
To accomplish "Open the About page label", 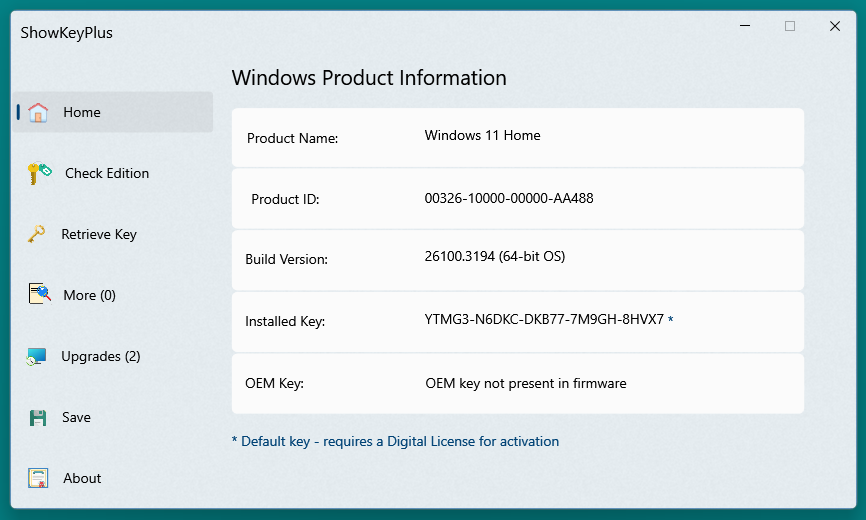I will click(x=82, y=478).
